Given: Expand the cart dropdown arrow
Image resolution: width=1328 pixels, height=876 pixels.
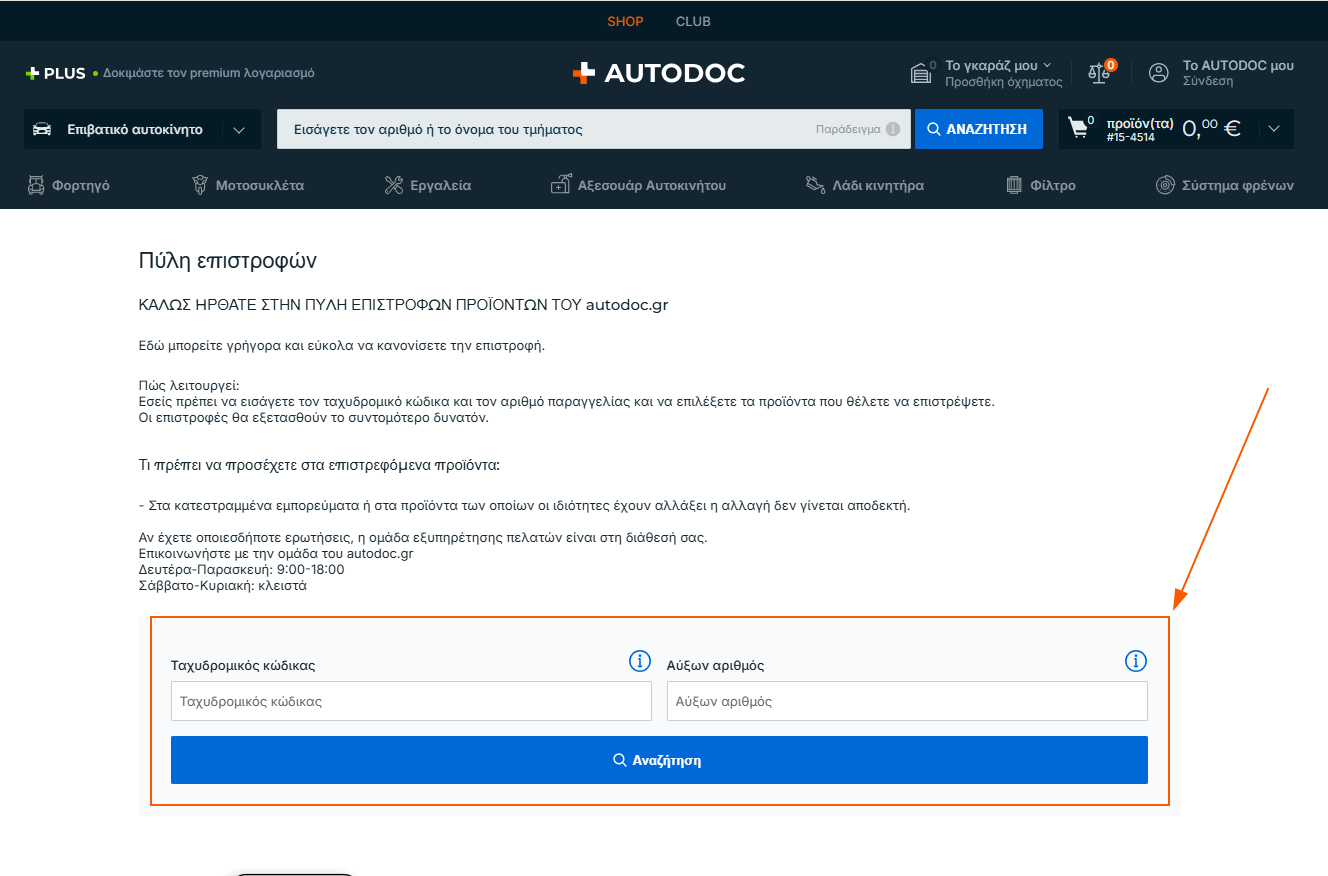Looking at the screenshot, I should 1273,128.
